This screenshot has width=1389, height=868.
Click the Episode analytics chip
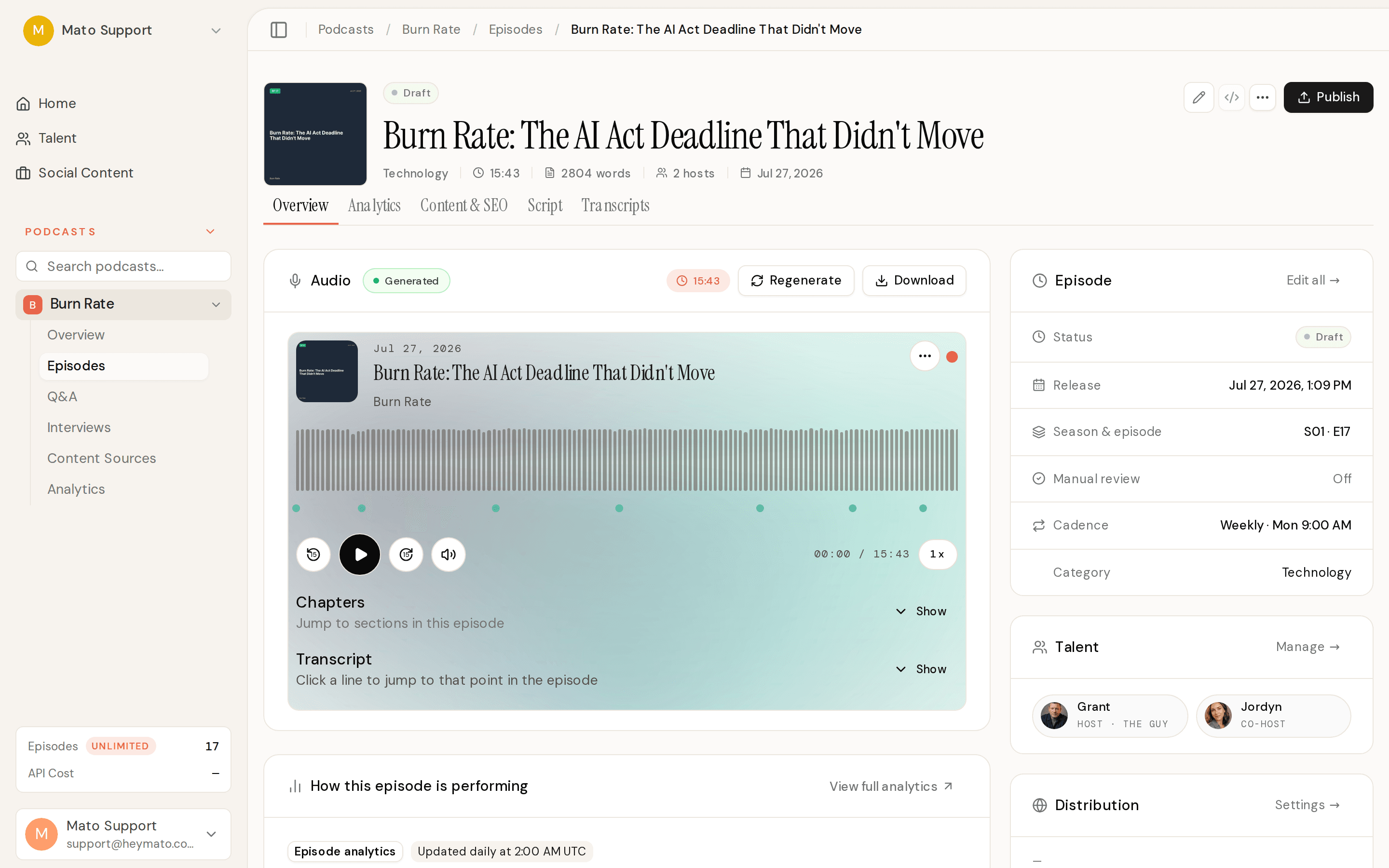(345, 851)
